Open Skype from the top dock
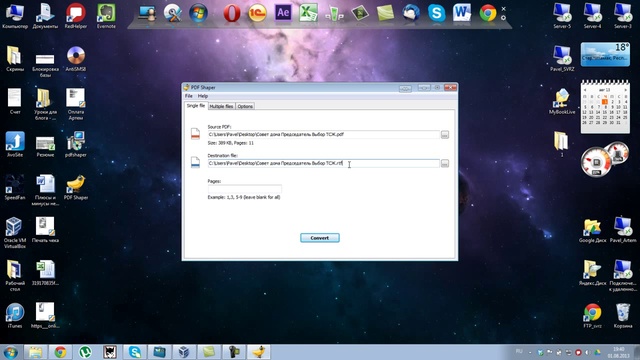The width and height of the screenshot is (640, 360). [x=436, y=13]
